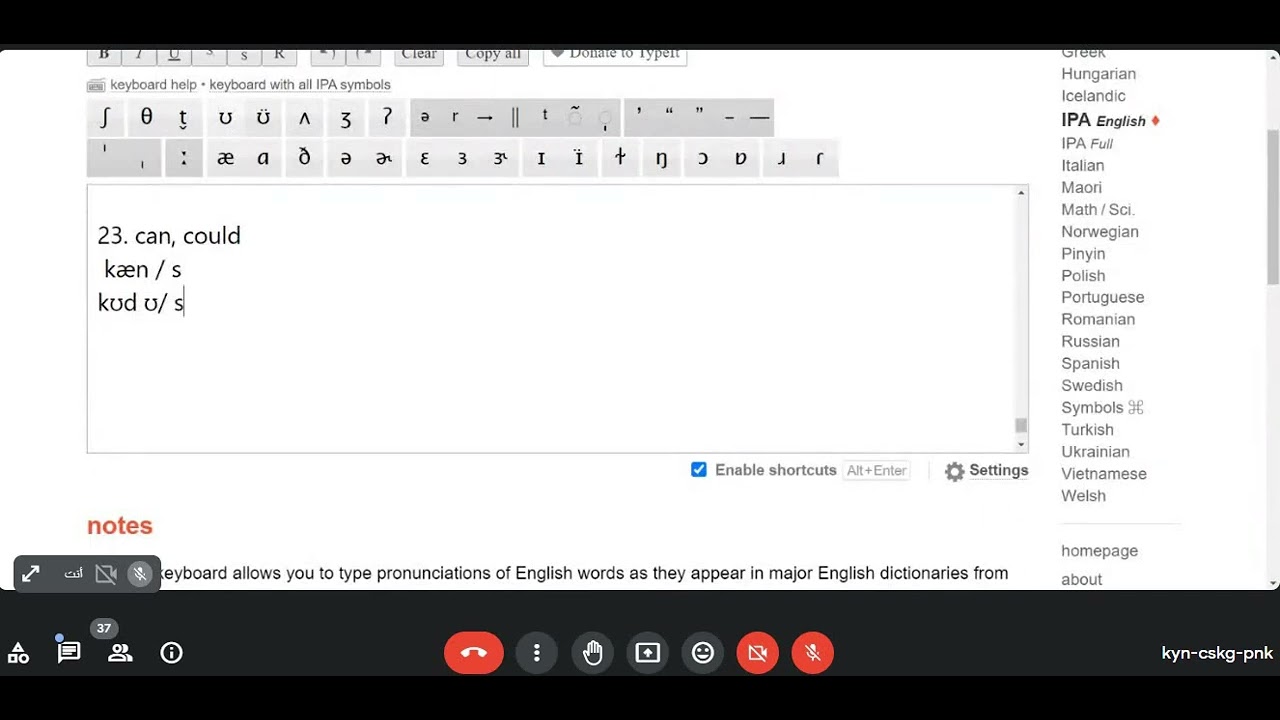Viewport: 1280px width, 720px height.
Task: Select the Symbols ⌘ keyboard
Action: click(1102, 408)
